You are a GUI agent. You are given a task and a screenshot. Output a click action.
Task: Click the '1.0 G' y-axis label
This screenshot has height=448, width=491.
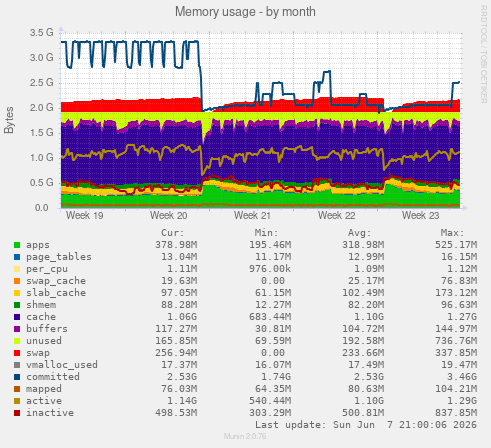coord(41,158)
